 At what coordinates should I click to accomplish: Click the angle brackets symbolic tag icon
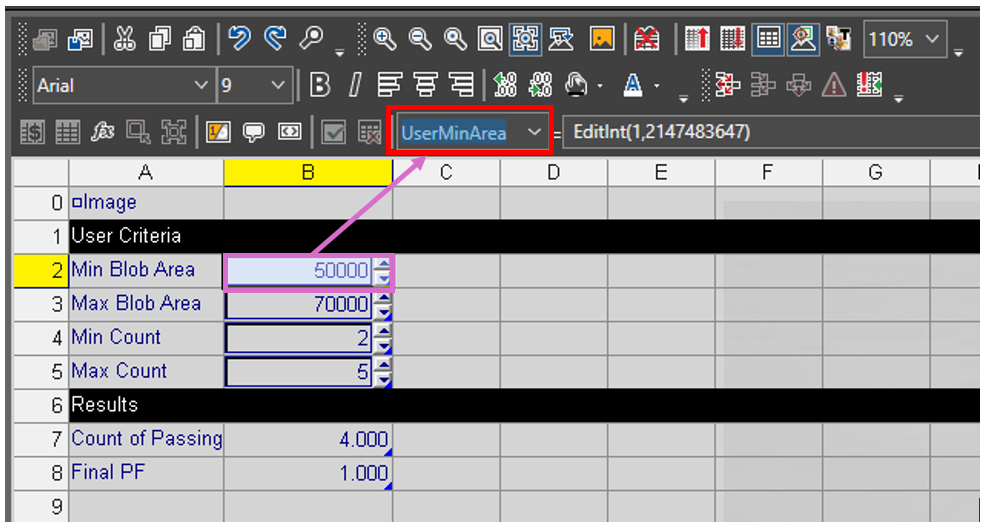[289, 132]
